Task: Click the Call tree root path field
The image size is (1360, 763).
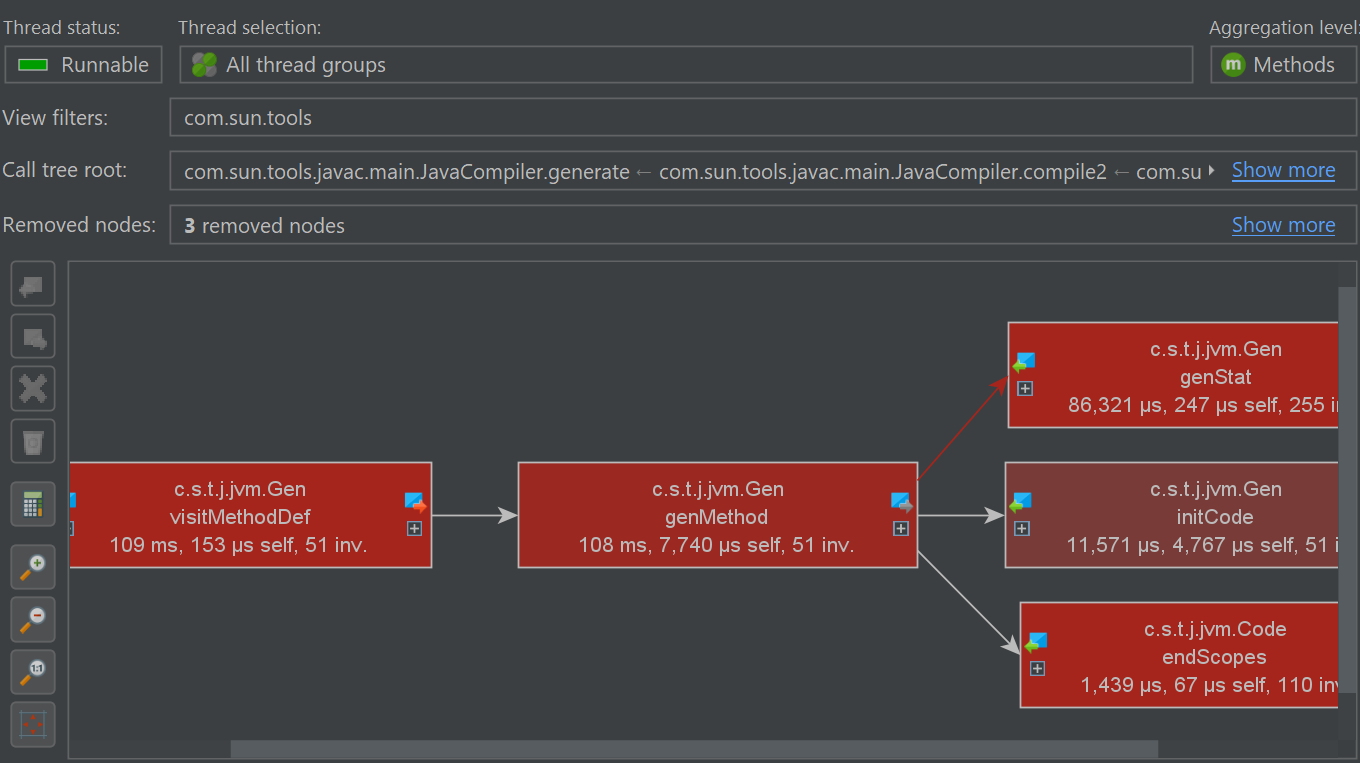Action: (x=763, y=170)
